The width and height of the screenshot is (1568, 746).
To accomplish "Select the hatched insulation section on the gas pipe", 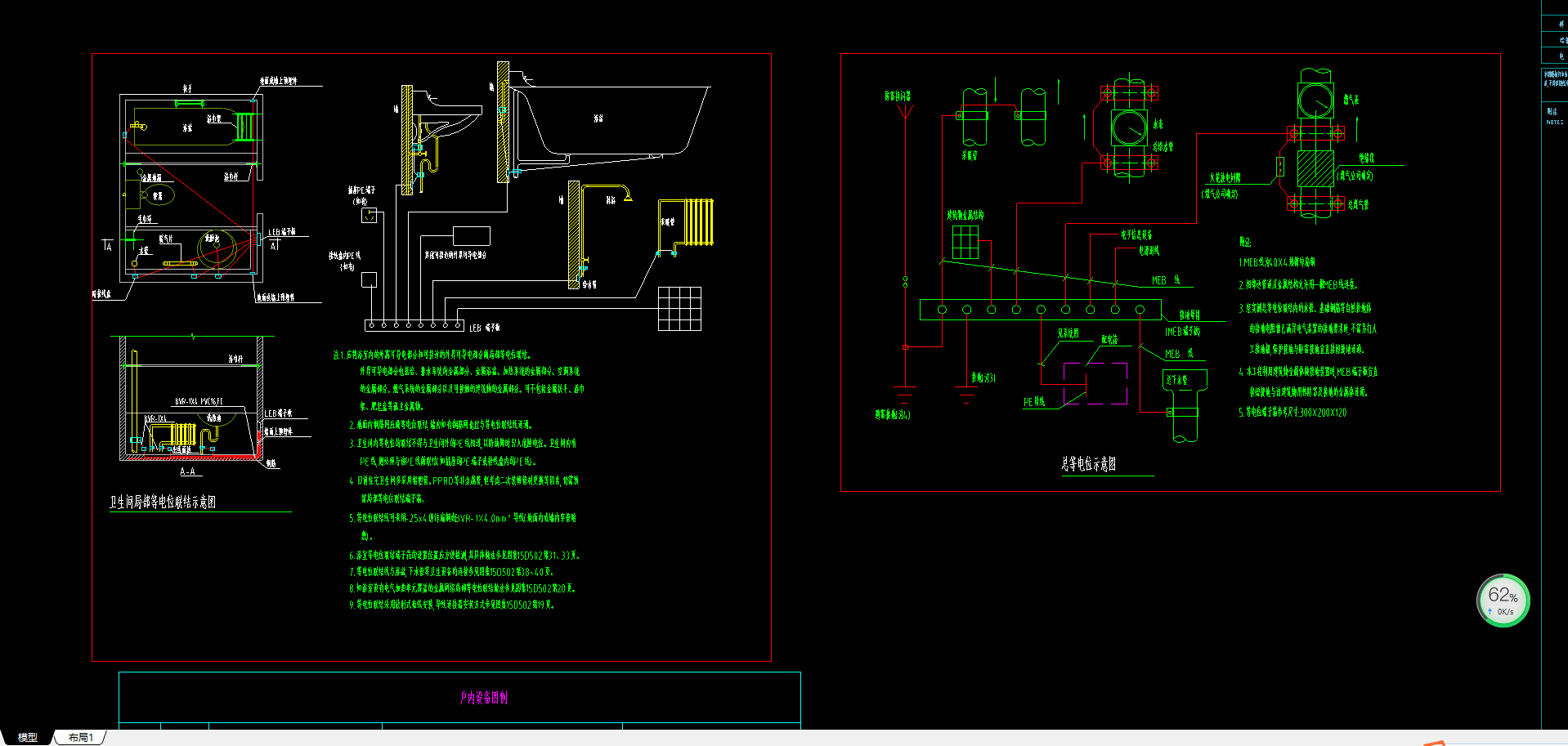I will (x=1315, y=168).
